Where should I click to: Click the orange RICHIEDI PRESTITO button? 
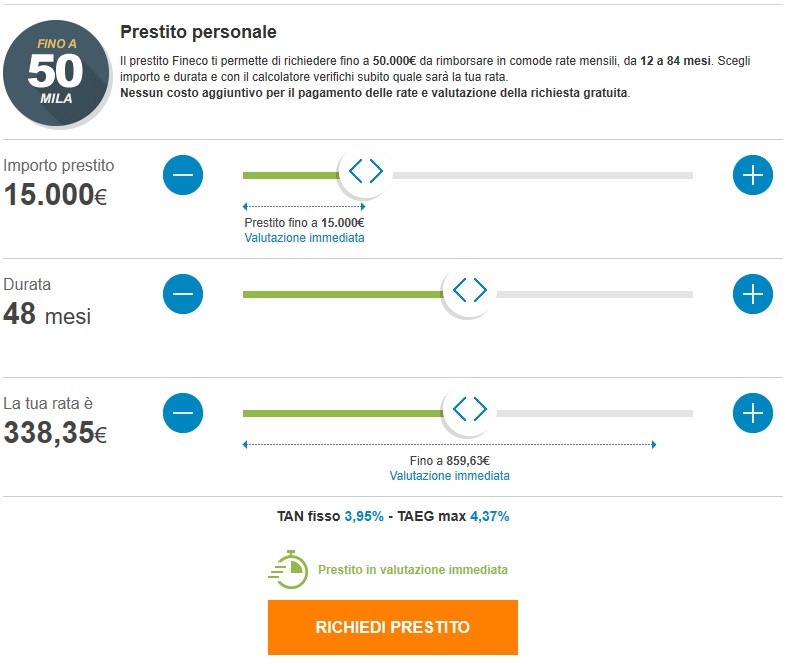[392, 627]
